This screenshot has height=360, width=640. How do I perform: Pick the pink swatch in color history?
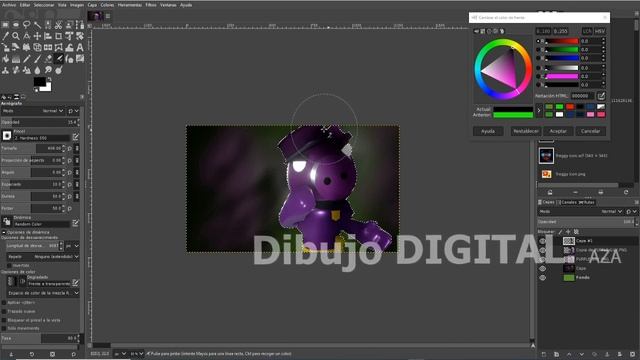(590, 115)
